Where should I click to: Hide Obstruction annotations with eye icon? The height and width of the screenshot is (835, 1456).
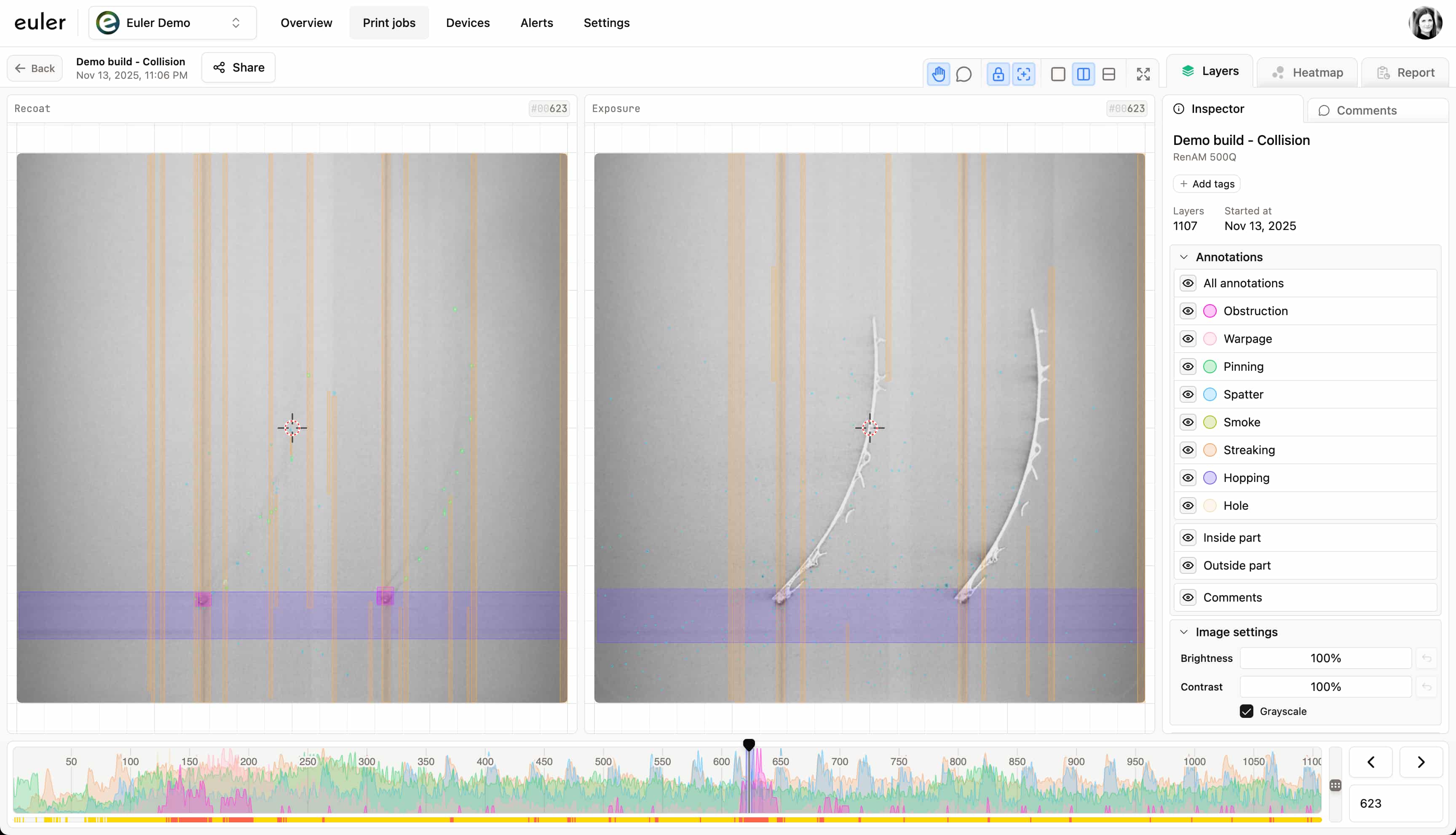point(1188,311)
